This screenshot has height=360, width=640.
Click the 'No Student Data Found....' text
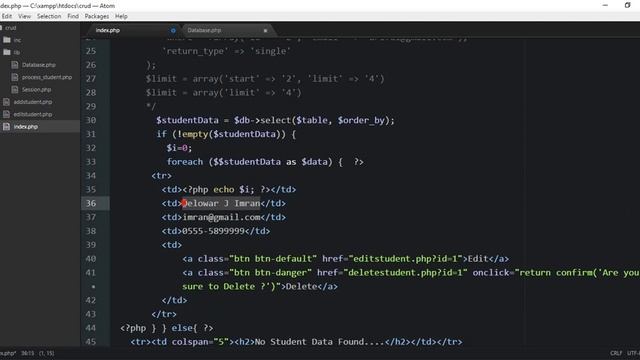click(320, 342)
